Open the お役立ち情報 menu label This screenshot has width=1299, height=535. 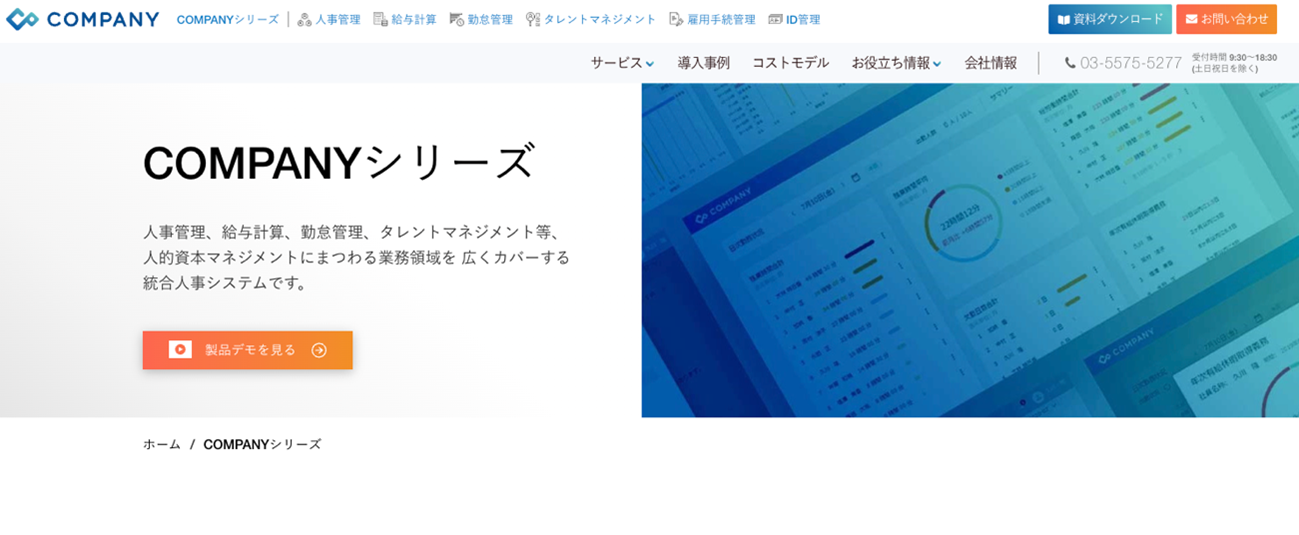[x=890, y=63]
